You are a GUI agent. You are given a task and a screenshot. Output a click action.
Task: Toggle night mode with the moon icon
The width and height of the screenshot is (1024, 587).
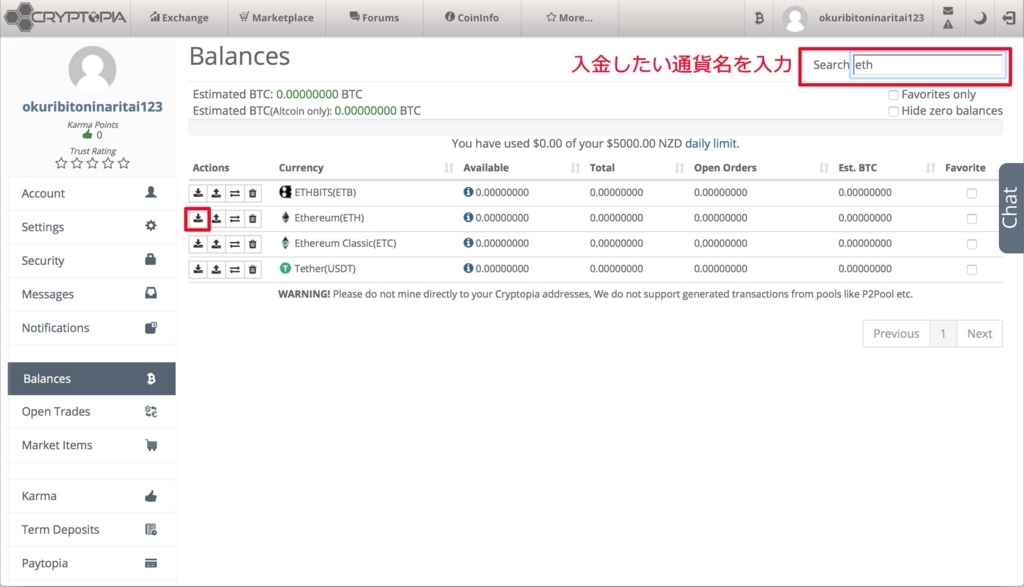point(980,18)
